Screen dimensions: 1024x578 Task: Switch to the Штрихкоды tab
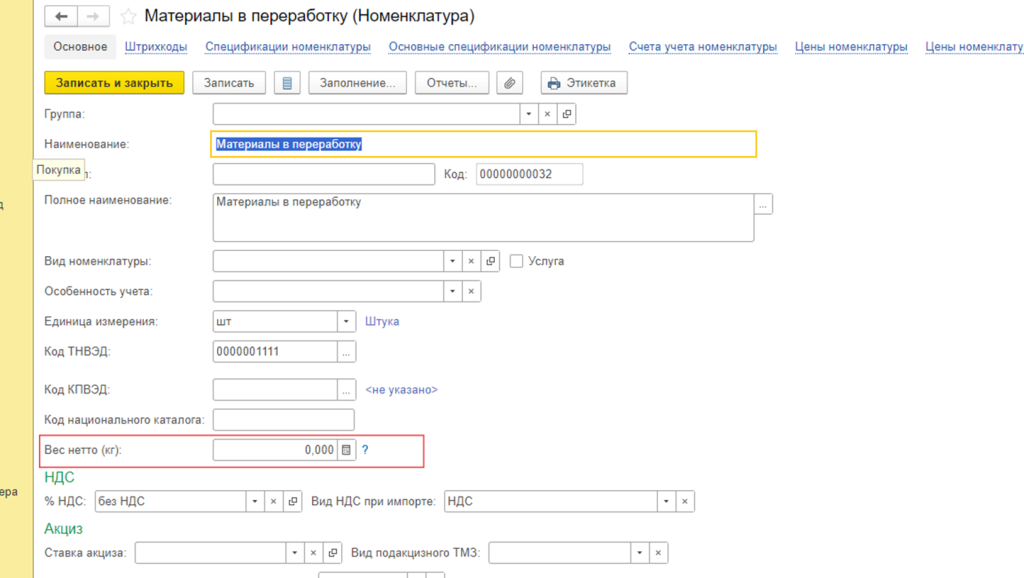coord(156,47)
